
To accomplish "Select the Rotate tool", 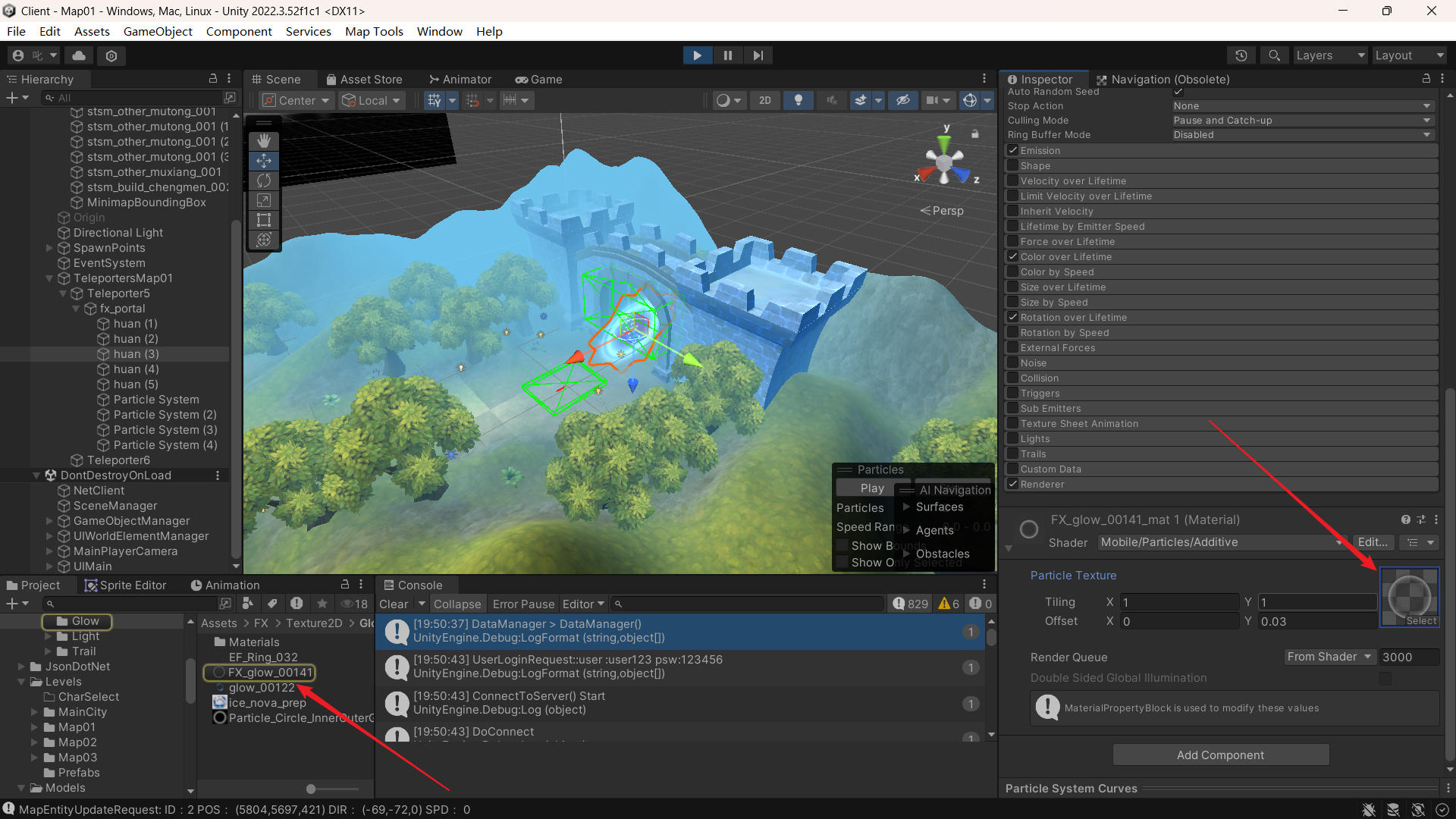I will (x=263, y=180).
